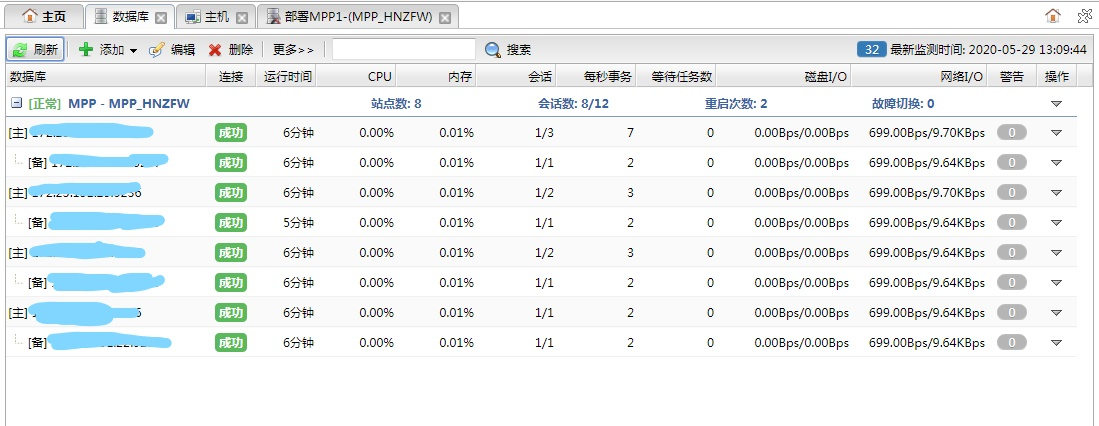Click alert badge 0 in row with 1/3 sessions
Image resolution: width=1099 pixels, height=426 pixels.
click(x=1011, y=132)
